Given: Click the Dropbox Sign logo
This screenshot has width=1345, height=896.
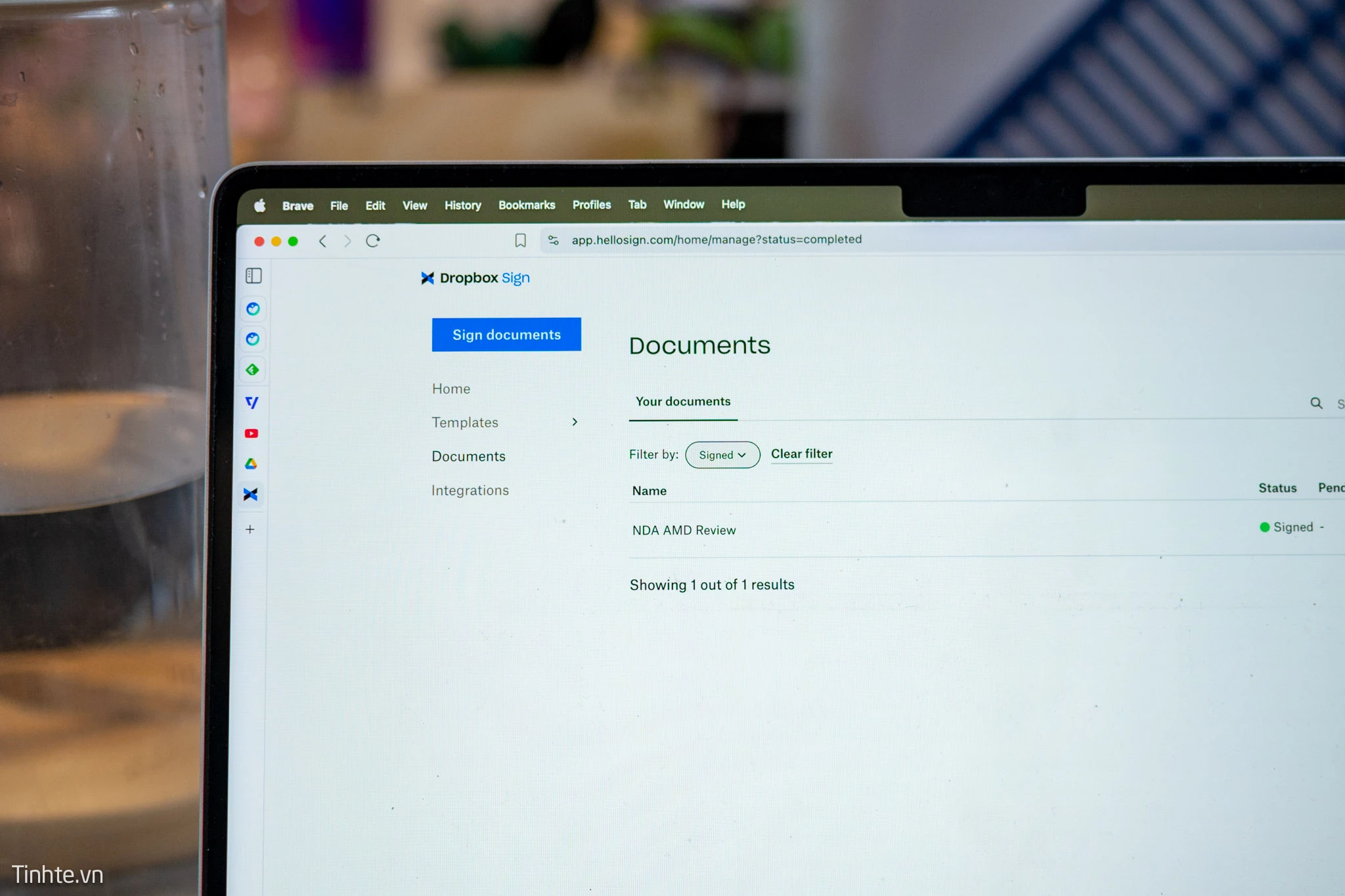Looking at the screenshot, I should pyautogui.click(x=475, y=278).
